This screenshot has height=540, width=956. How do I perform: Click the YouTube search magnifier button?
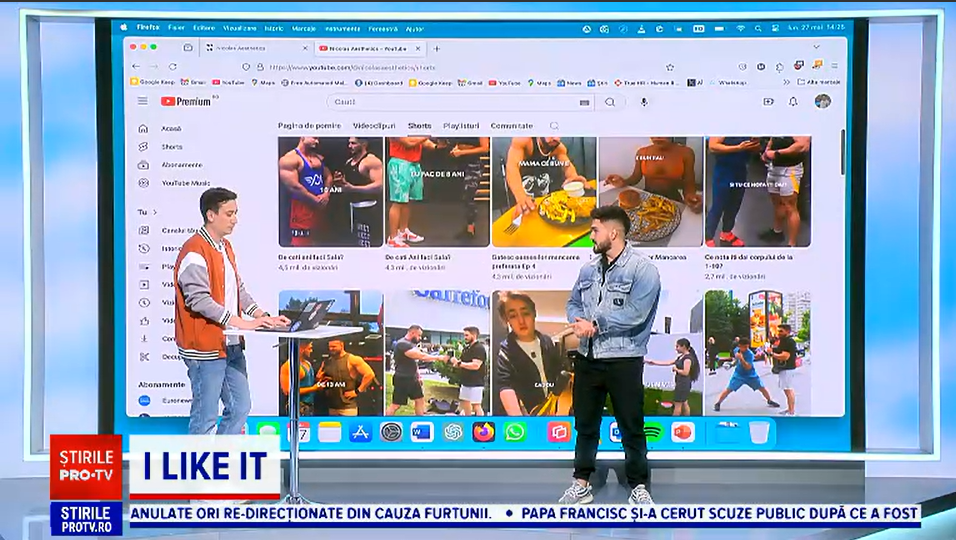point(610,102)
